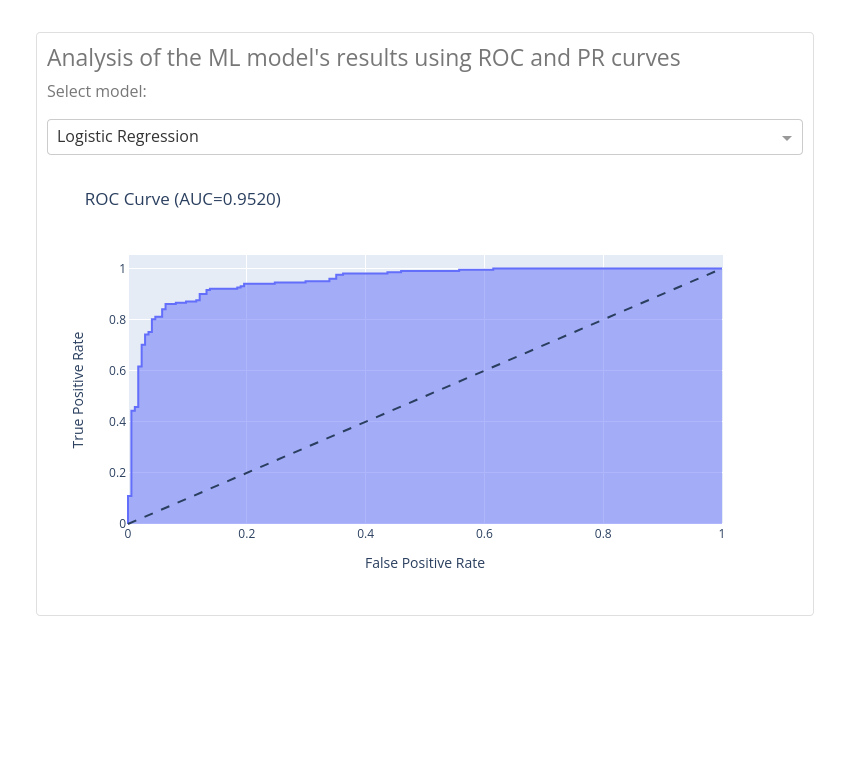Click the dashed diagonal reference line
Viewport: 850px width, 765px height.
point(424,396)
